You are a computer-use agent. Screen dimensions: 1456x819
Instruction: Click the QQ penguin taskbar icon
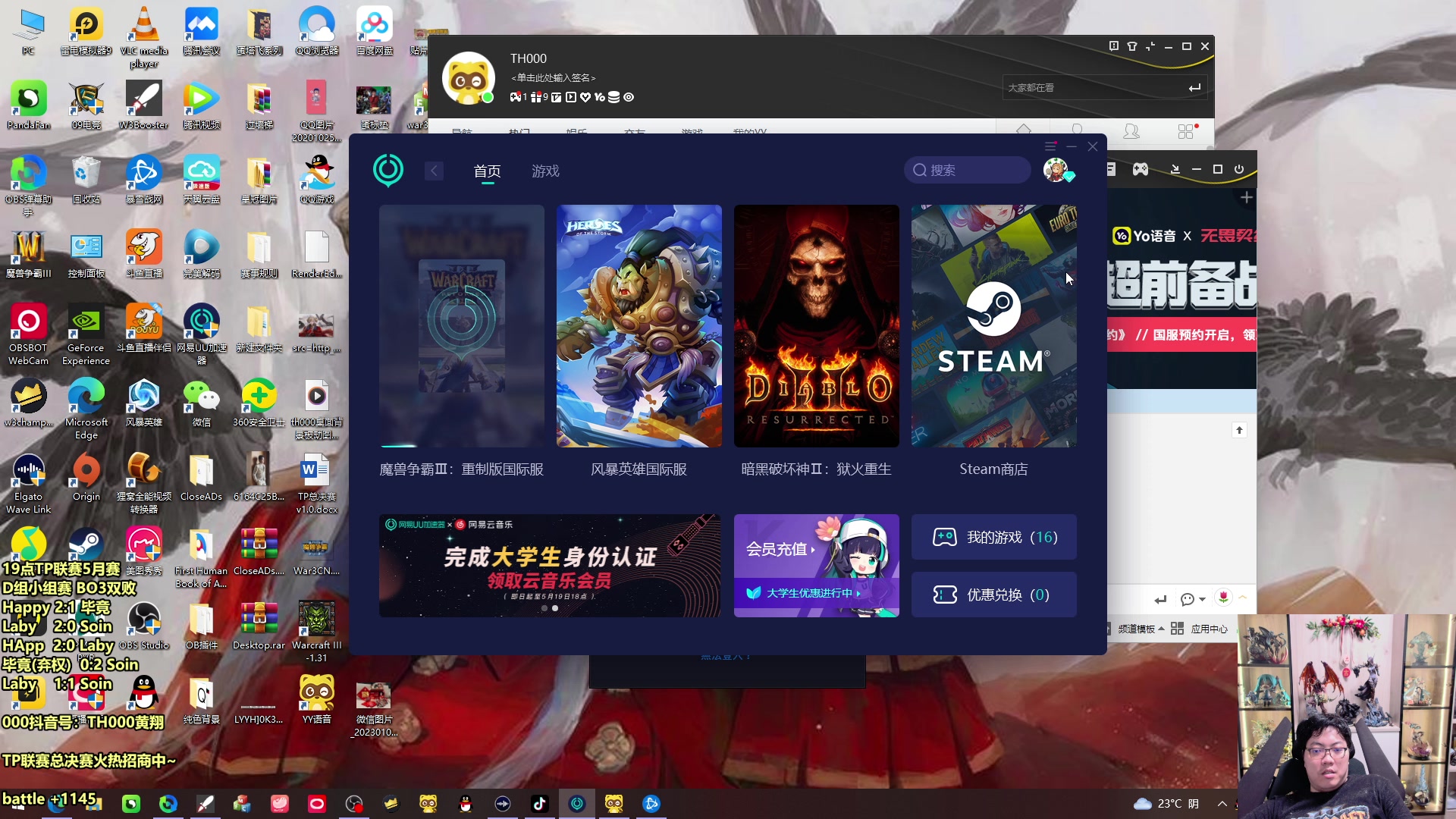(x=465, y=804)
